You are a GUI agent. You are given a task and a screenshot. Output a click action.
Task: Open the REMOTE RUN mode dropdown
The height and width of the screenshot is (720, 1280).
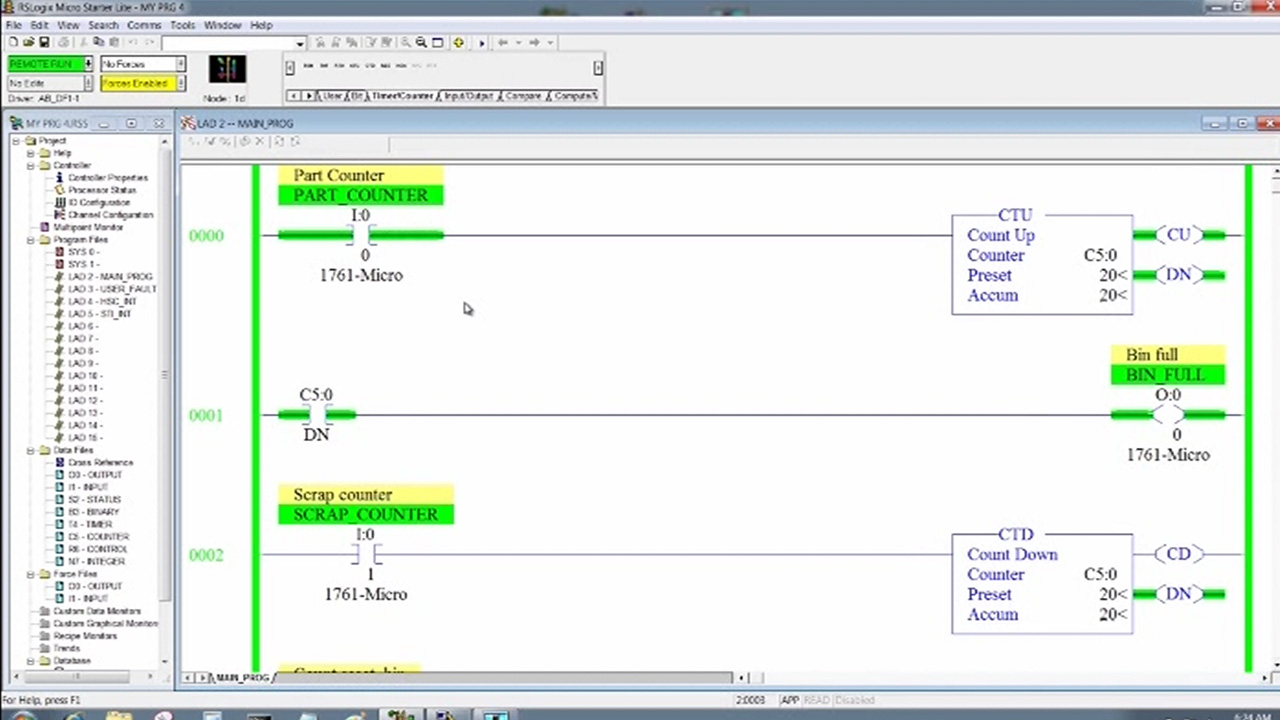[x=88, y=64]
